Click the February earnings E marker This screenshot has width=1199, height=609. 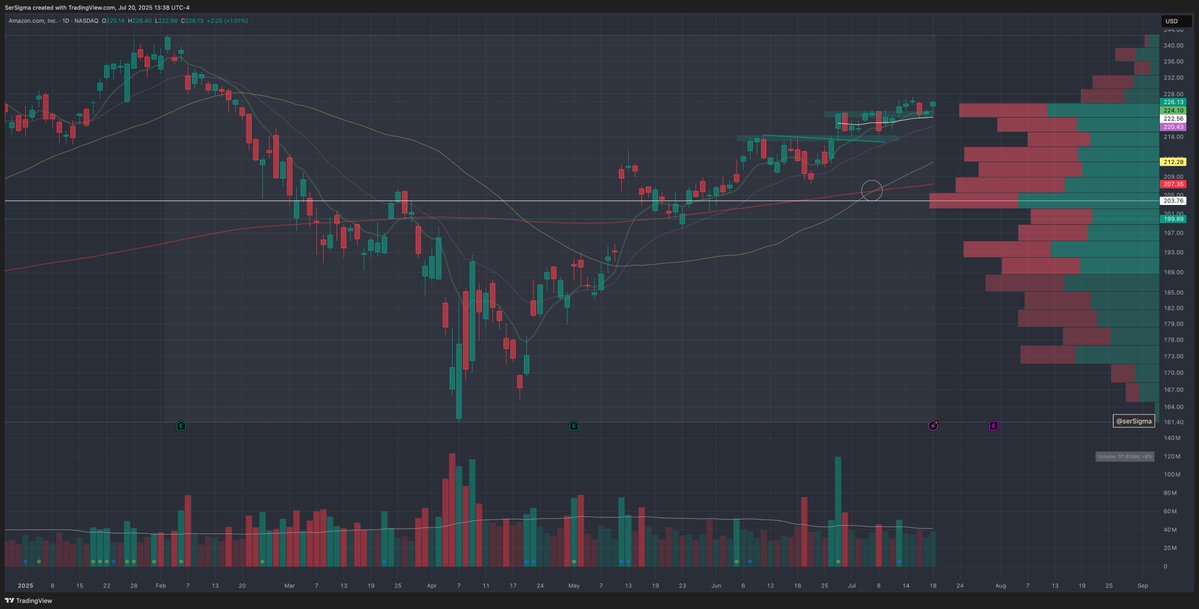[x=181, y=425]
